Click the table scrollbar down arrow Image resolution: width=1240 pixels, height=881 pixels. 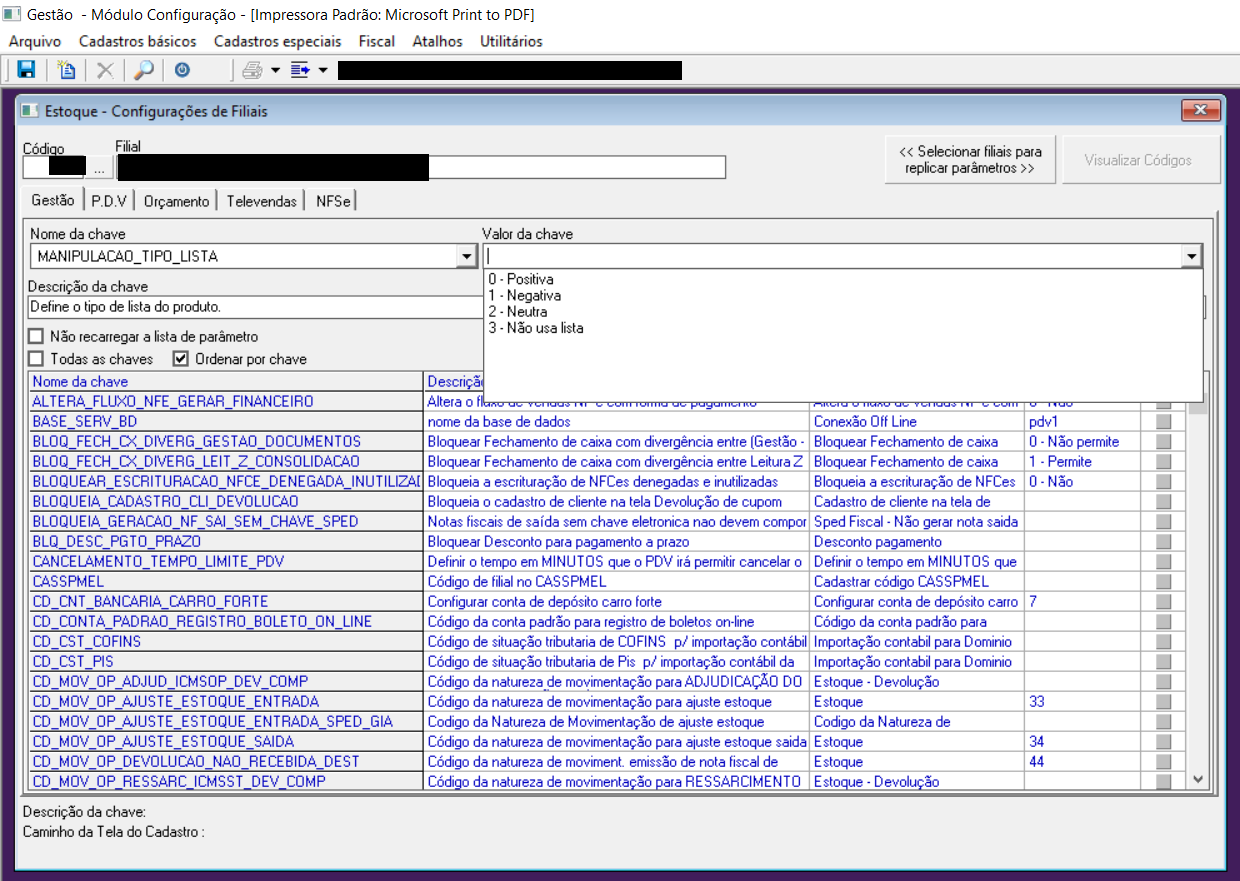coord(1199,780)
